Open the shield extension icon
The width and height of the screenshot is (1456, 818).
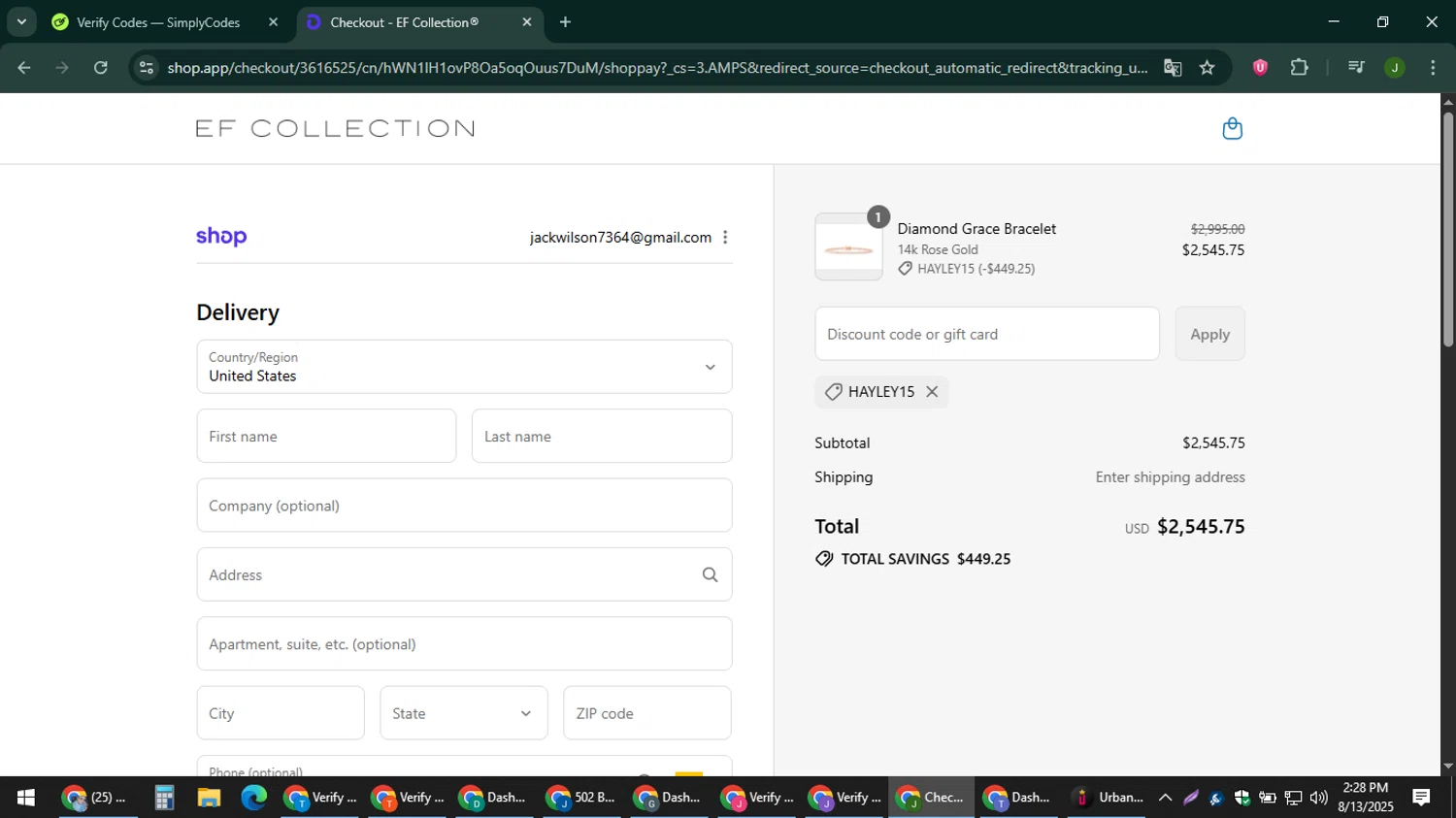1260,68
